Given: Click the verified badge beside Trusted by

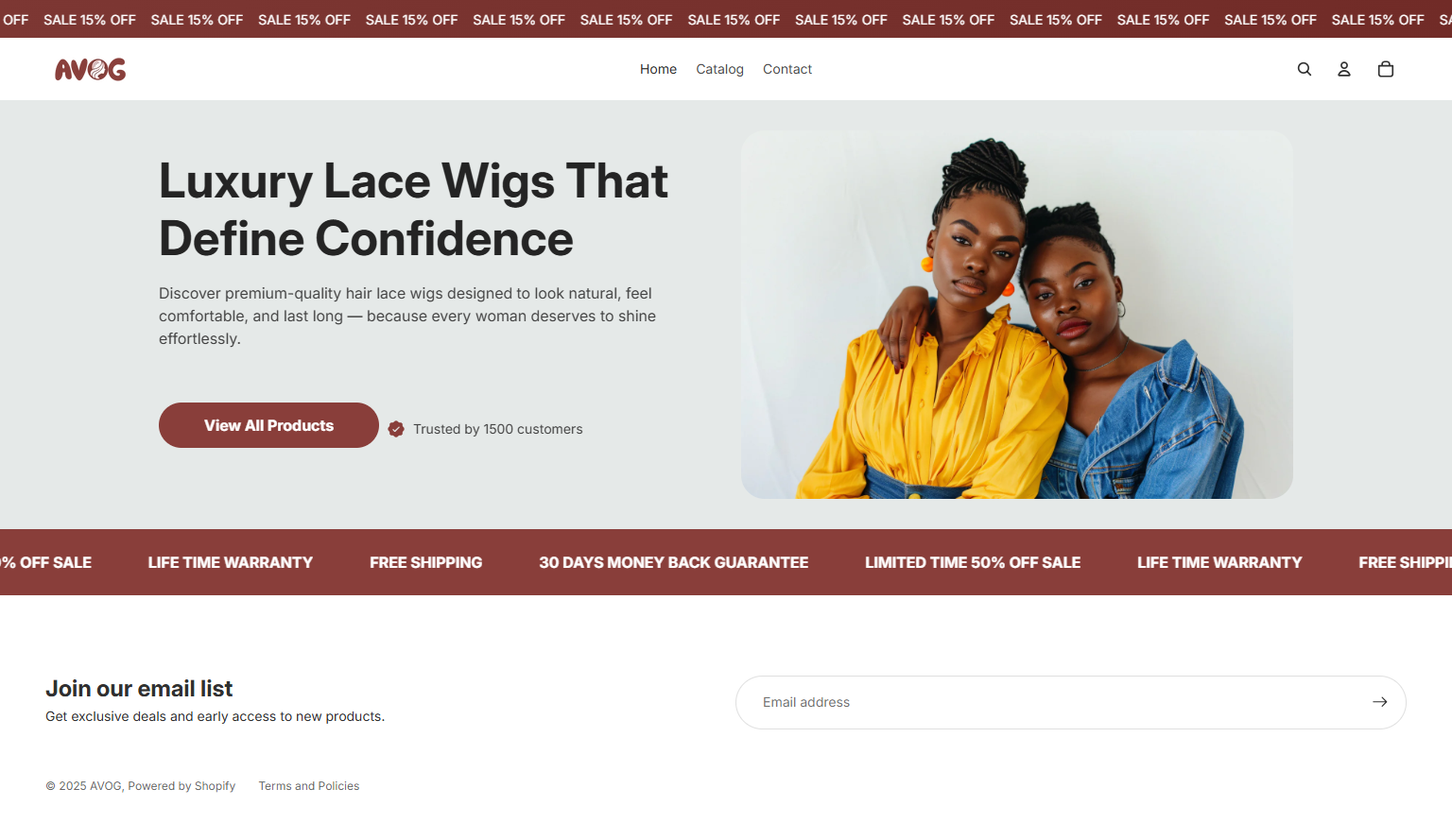Looking at the screenshot, I should tap(396, 429).
